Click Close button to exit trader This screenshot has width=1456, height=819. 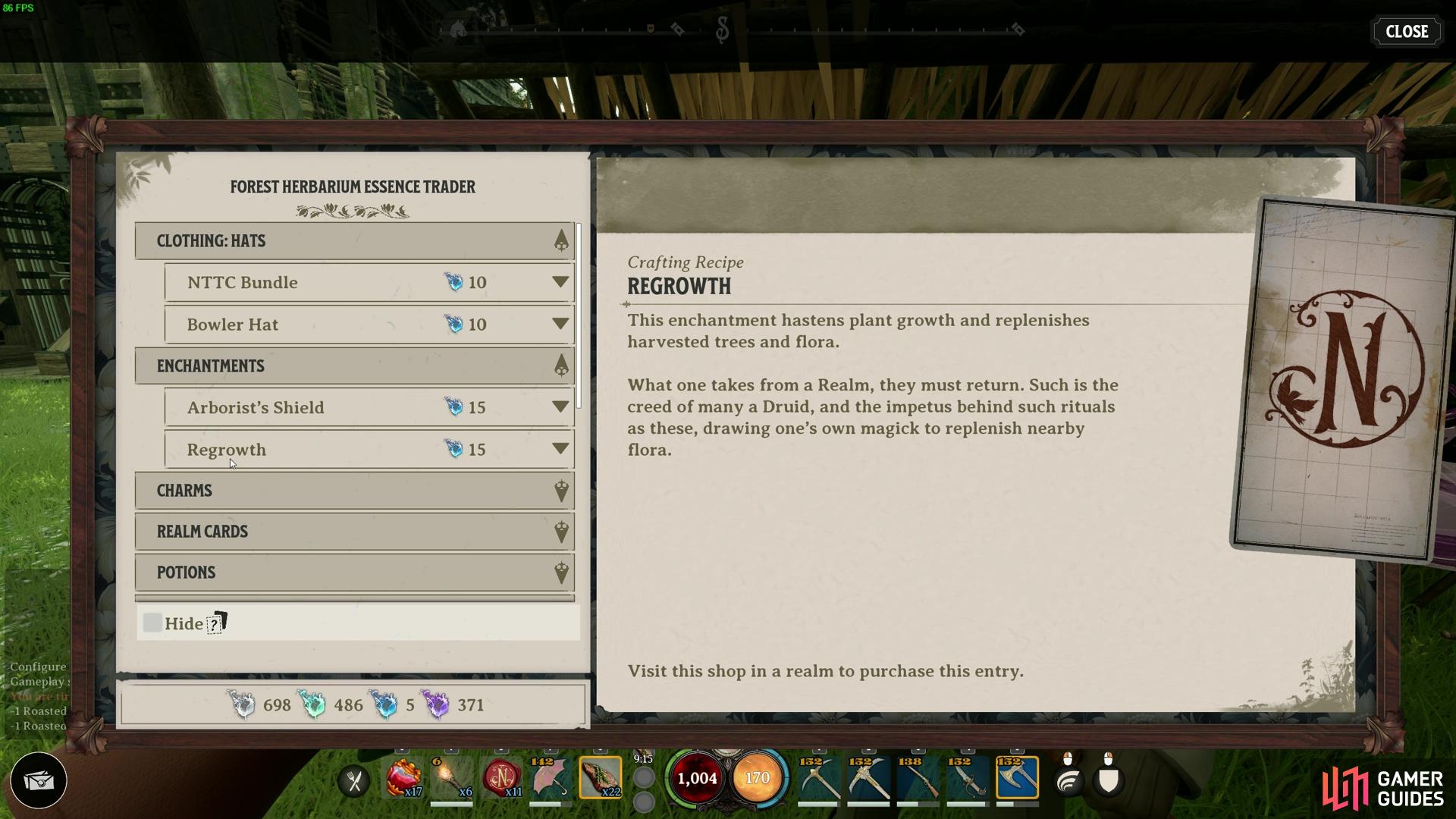point(1405,31)
